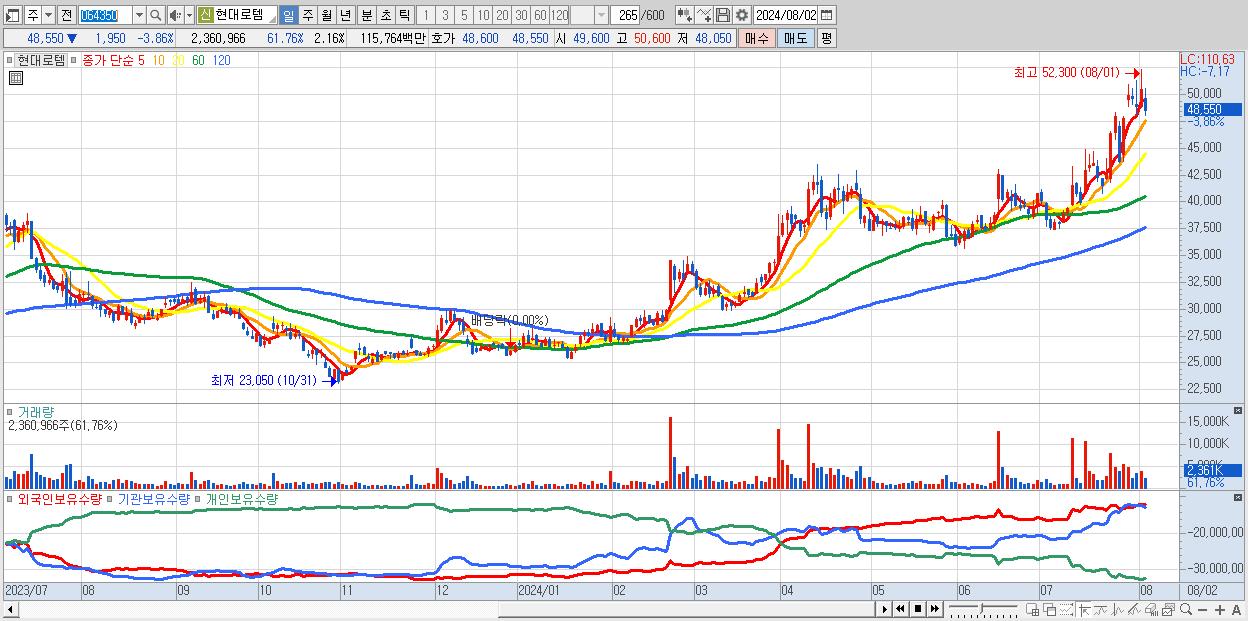This screenshot has width=1248, height=621.
Task: Select the 분 (minute) period toggle
Action: point(366,15)
